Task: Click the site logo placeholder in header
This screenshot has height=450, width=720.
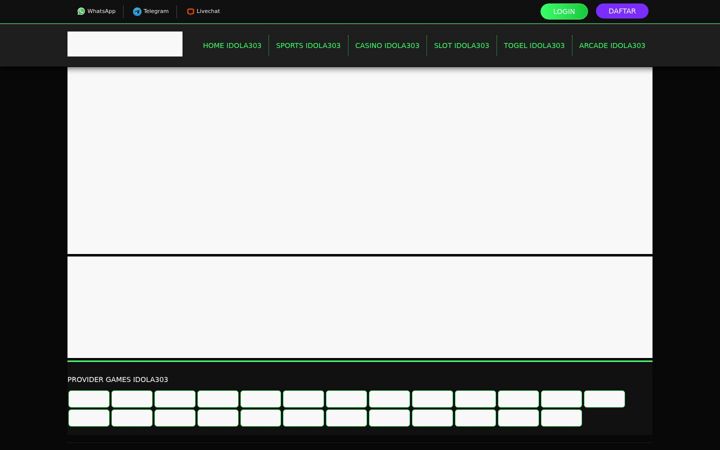Action: pyautogui.click(x=125, y=44)
